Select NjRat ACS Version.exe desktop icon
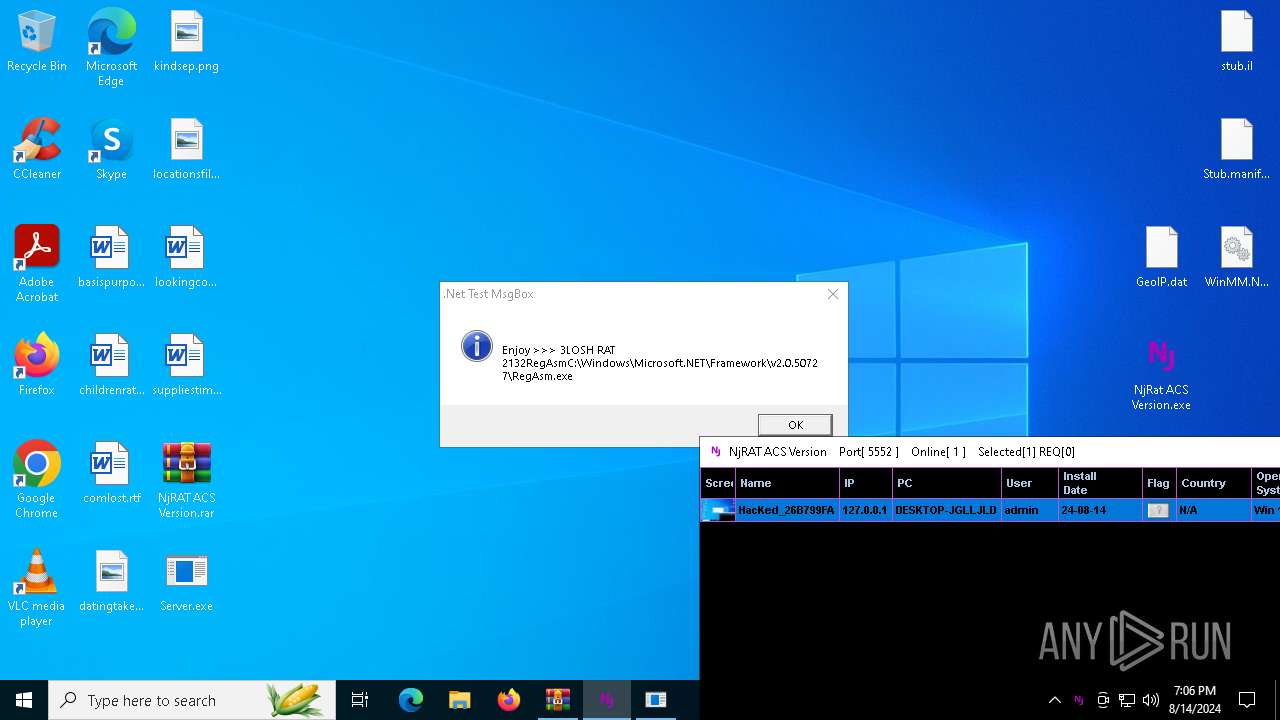The width and height of the screenshot is (1280, 720). [1161, 373]
